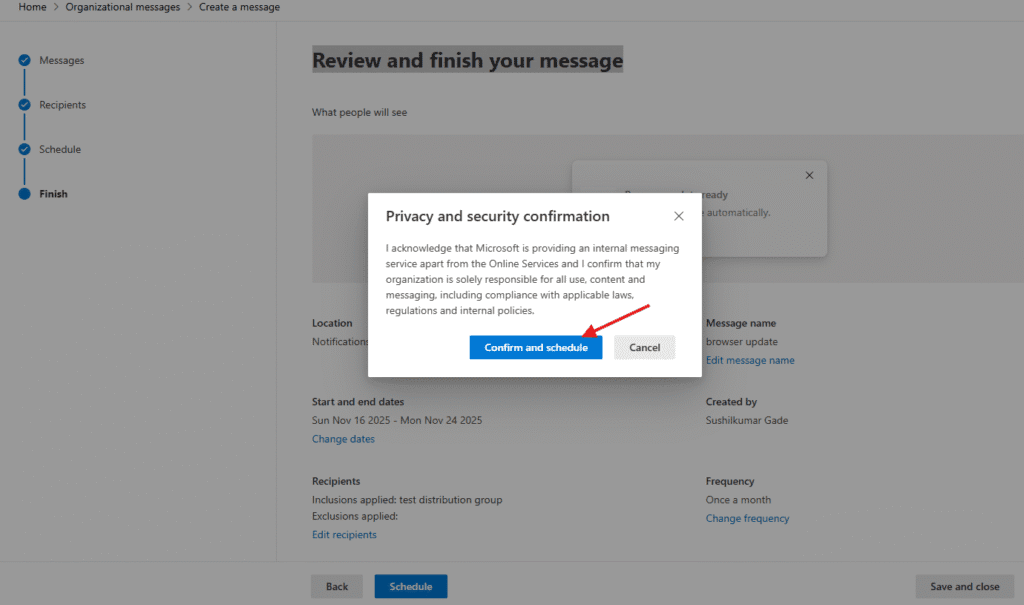Go to Home breadcrumb
Image resolution: width=1024 pixels, height=605 pixels.
[x=32, y=7]
